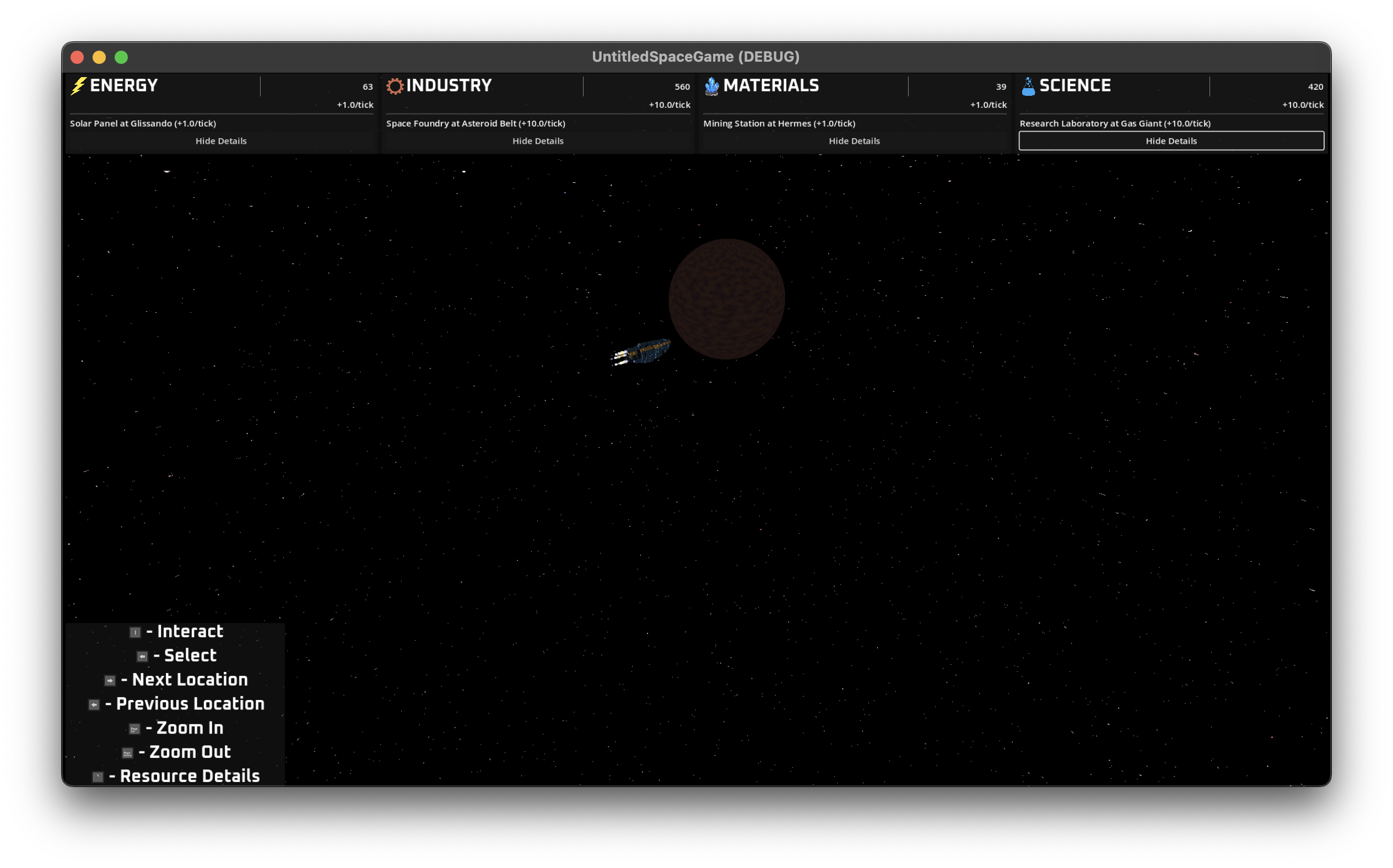
Task: Click the Energy lightning bolt icon
Action: point(79,86)
